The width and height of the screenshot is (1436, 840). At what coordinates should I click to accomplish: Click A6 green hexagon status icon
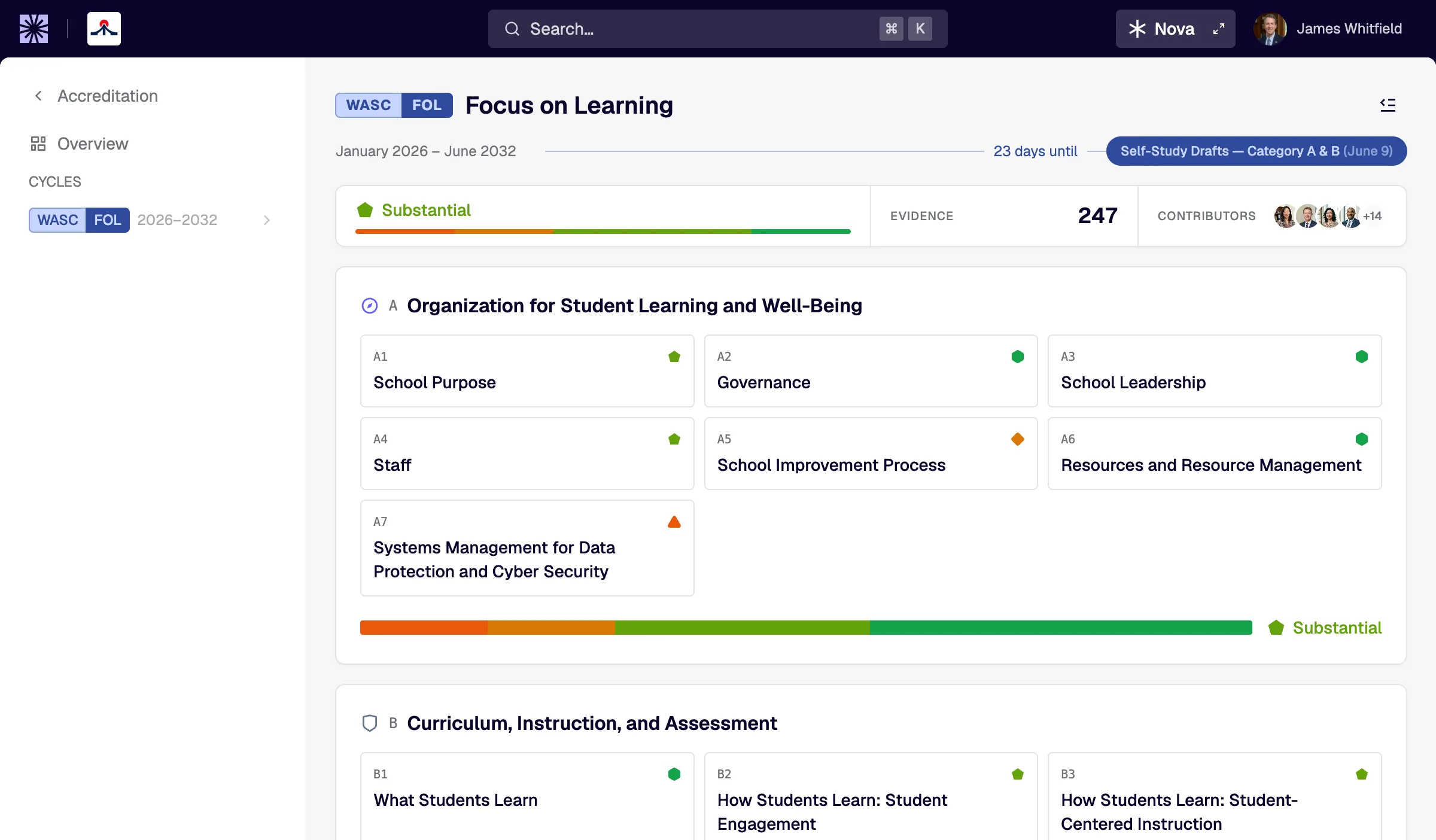[x=1362, y=439]
